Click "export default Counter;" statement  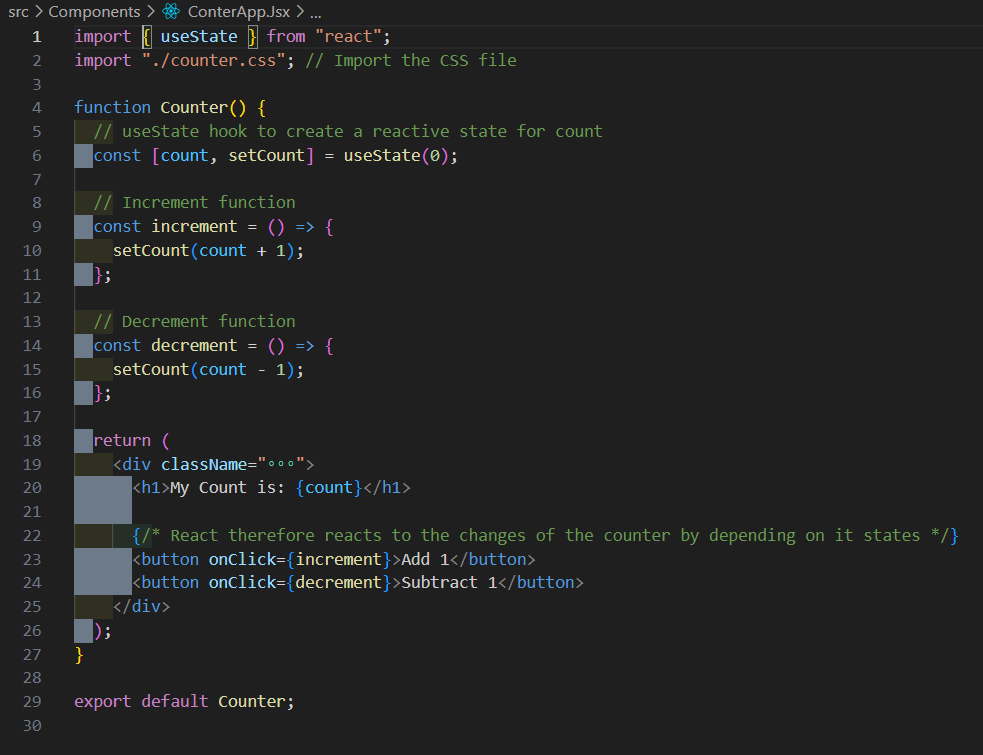[184, 701]
